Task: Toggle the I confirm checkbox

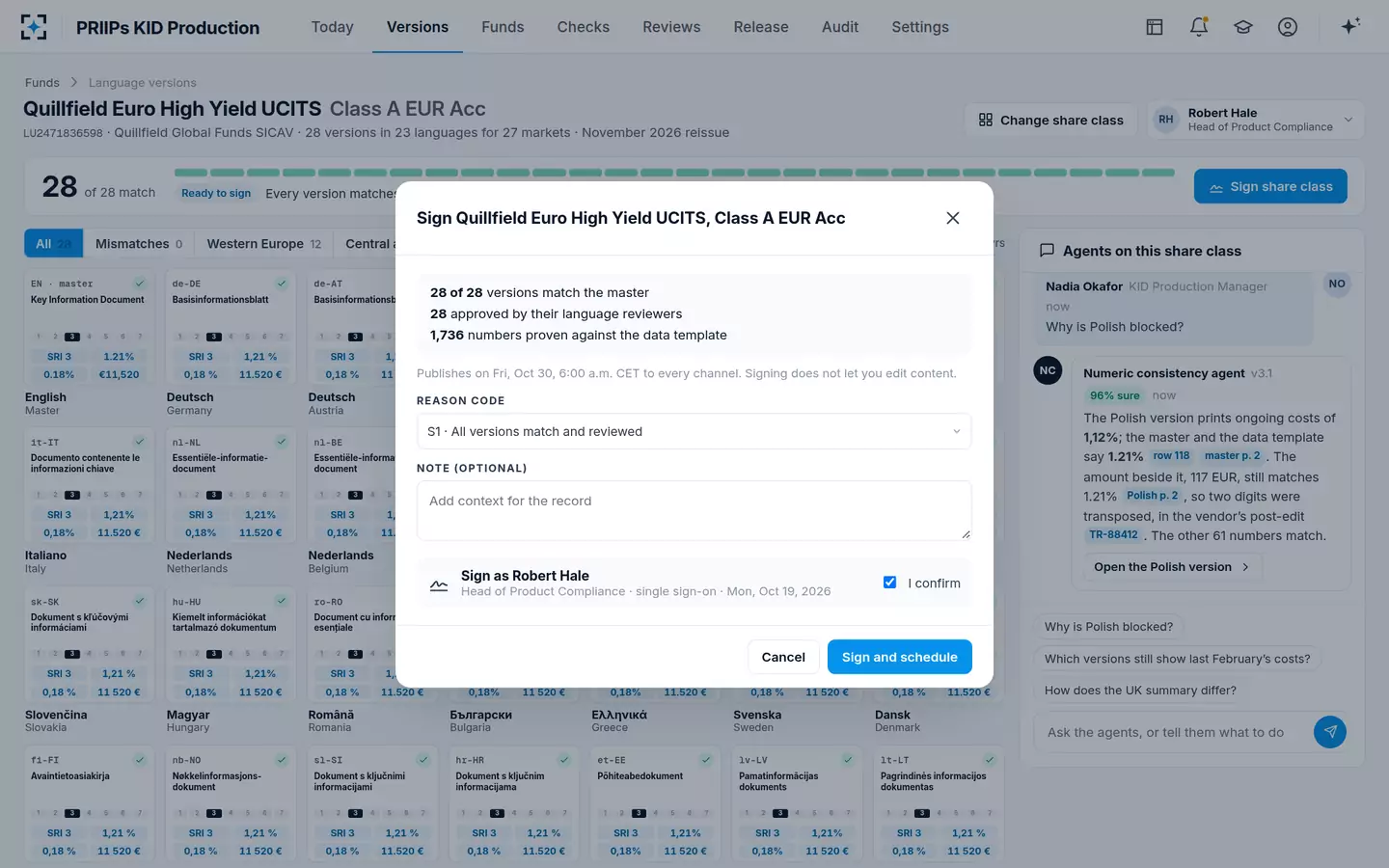Action: click(x=889, y=583)
